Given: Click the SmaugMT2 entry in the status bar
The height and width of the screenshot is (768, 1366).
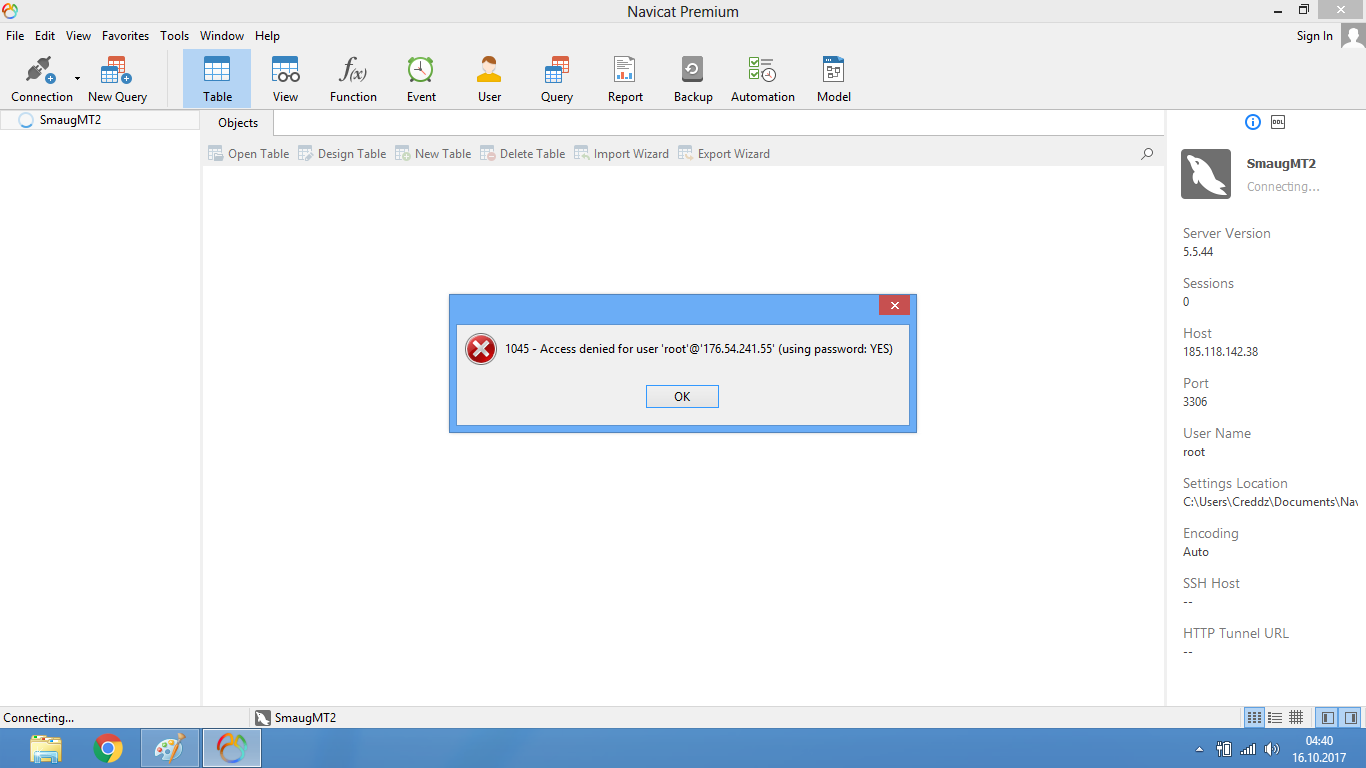Looking at the screenshot, I should click(296, 718).
